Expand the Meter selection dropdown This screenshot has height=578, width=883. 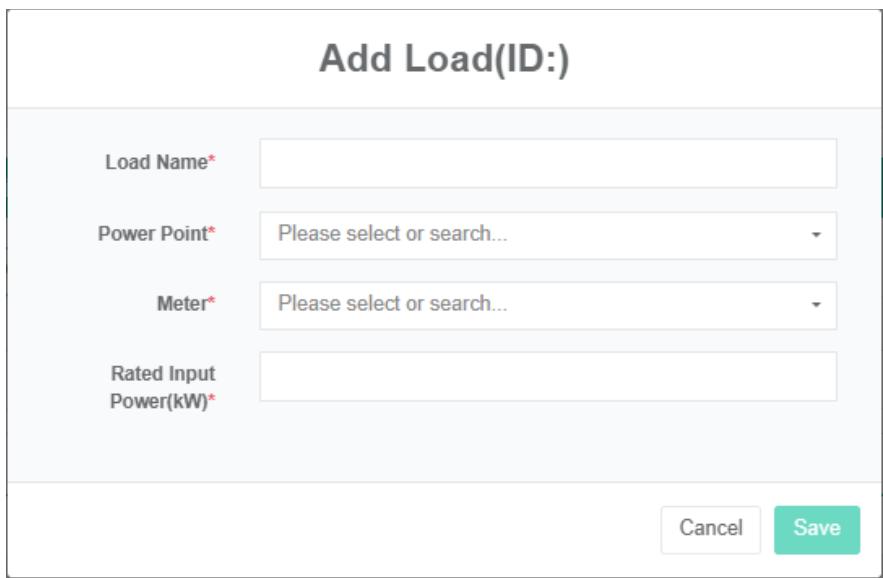547,305
